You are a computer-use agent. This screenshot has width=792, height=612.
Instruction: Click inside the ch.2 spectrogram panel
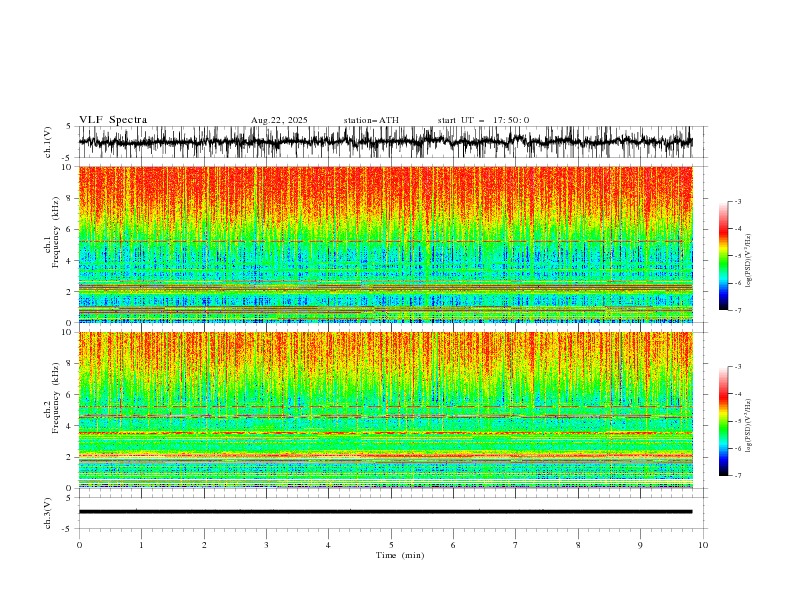[385, 410]
